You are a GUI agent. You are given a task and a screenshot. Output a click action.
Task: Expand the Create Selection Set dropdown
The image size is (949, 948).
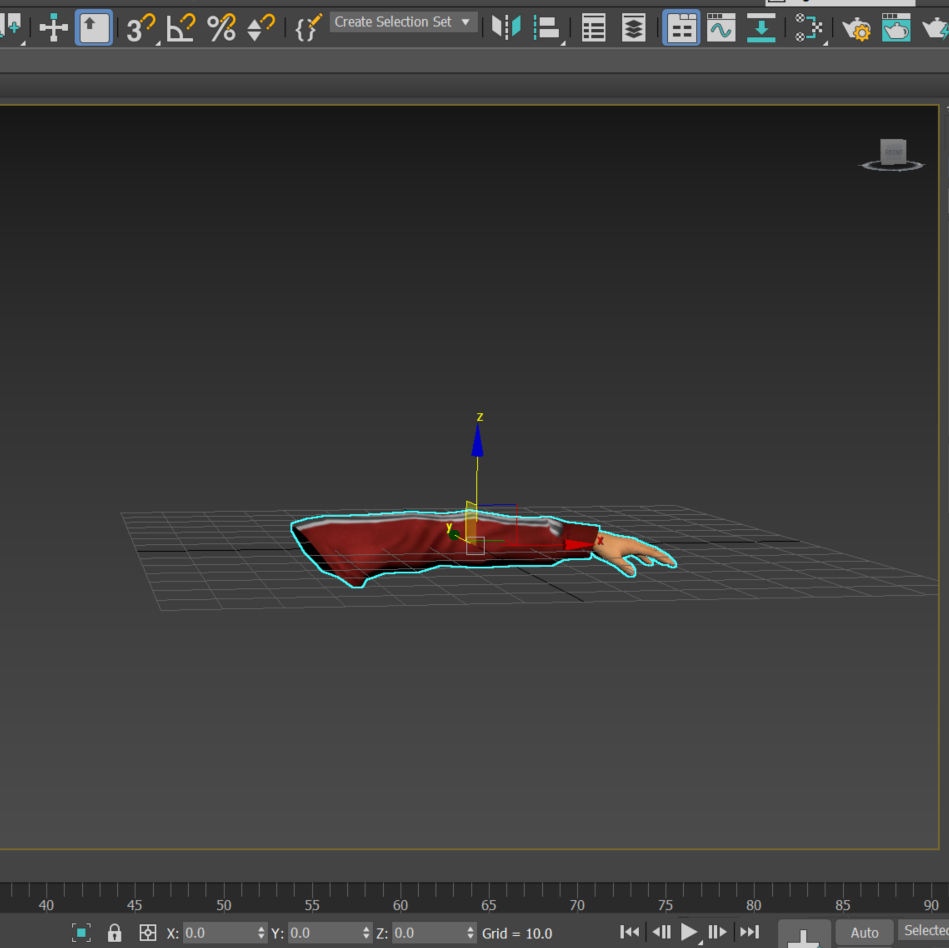(465, 22)
